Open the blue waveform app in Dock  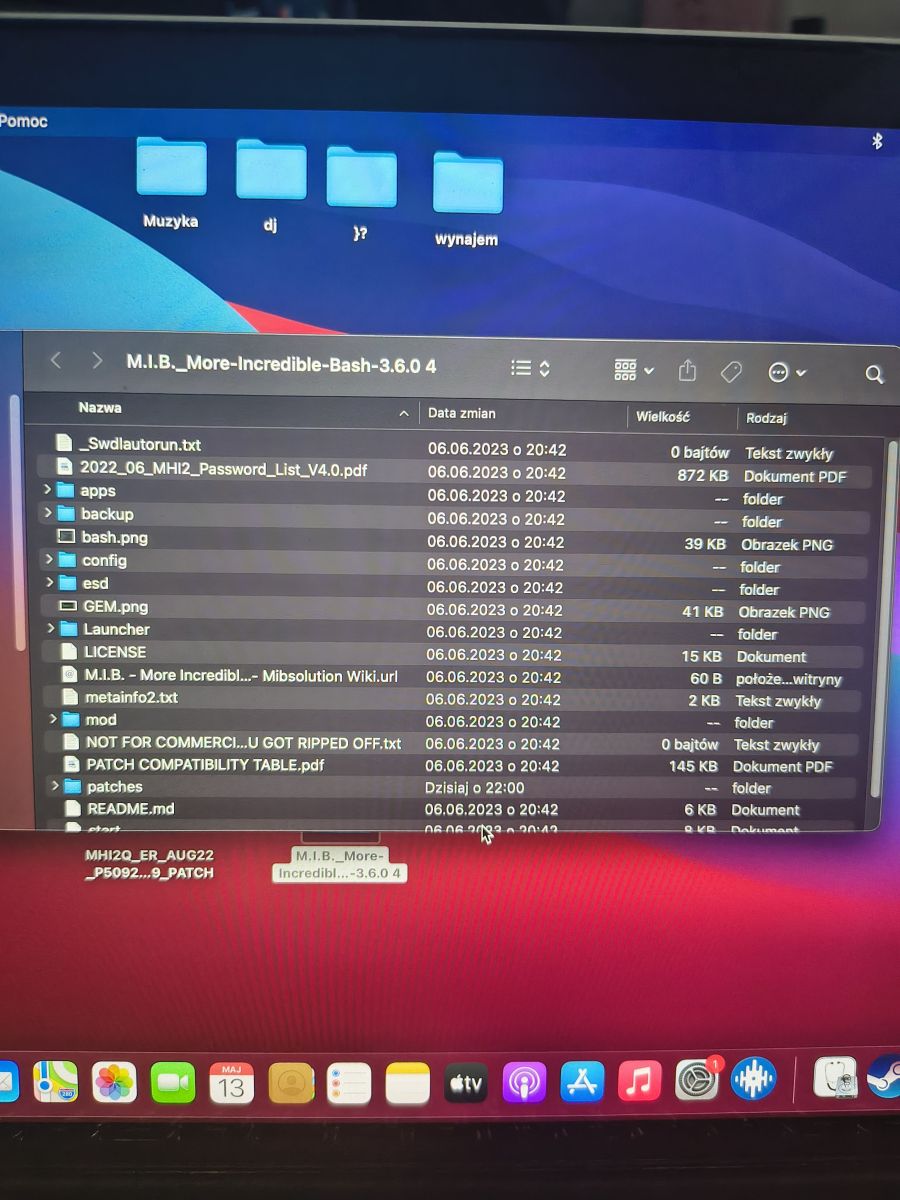point(755,1079)
